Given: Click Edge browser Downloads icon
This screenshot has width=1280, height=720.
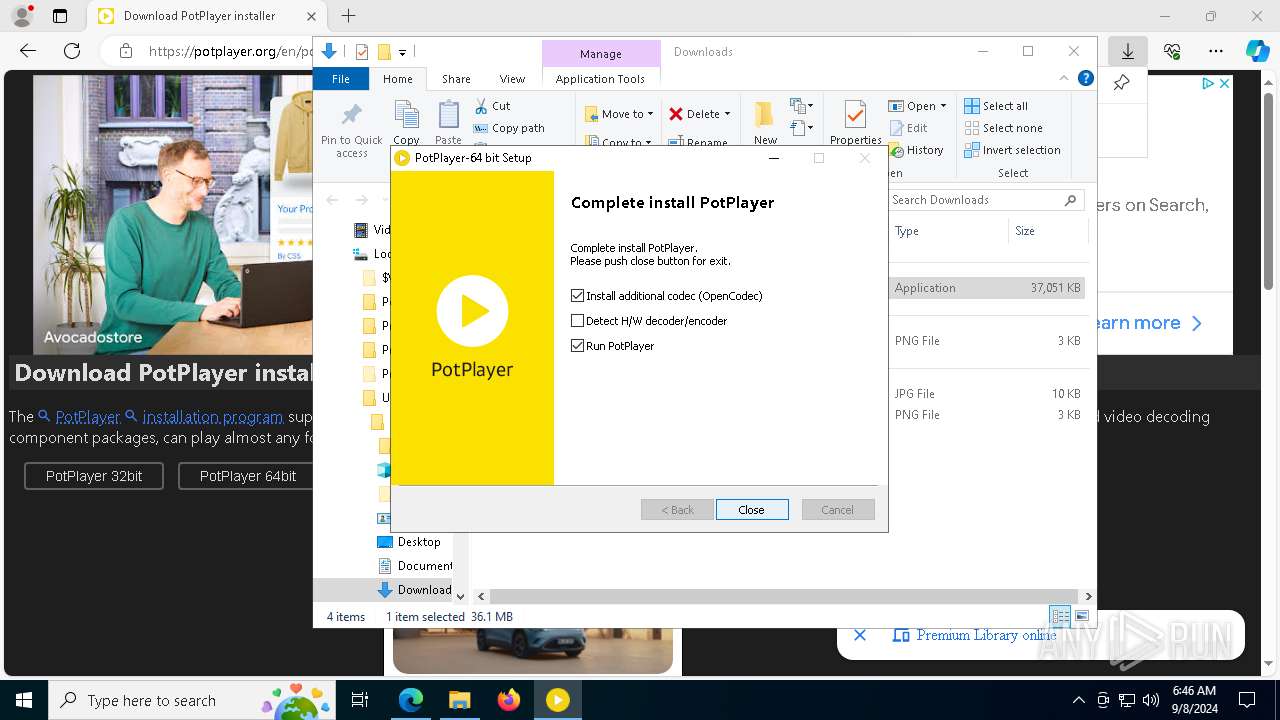Looking at the screenshot, I should (1128, 51).
